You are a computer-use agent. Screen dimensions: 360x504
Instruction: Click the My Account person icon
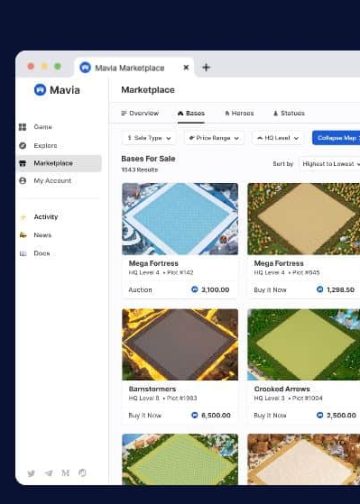(x=23, y=181)
